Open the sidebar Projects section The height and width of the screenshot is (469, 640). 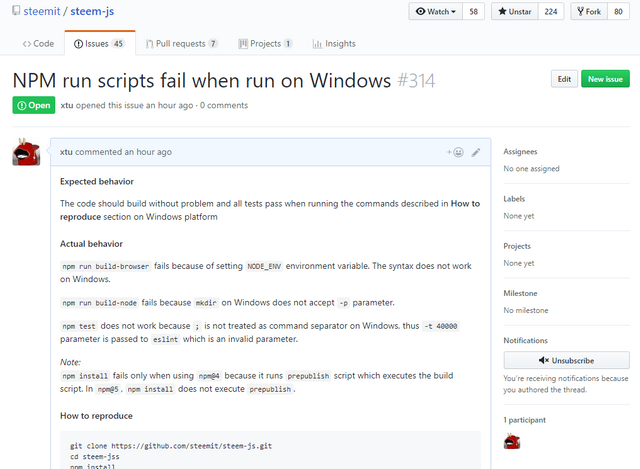click(517, 246)
